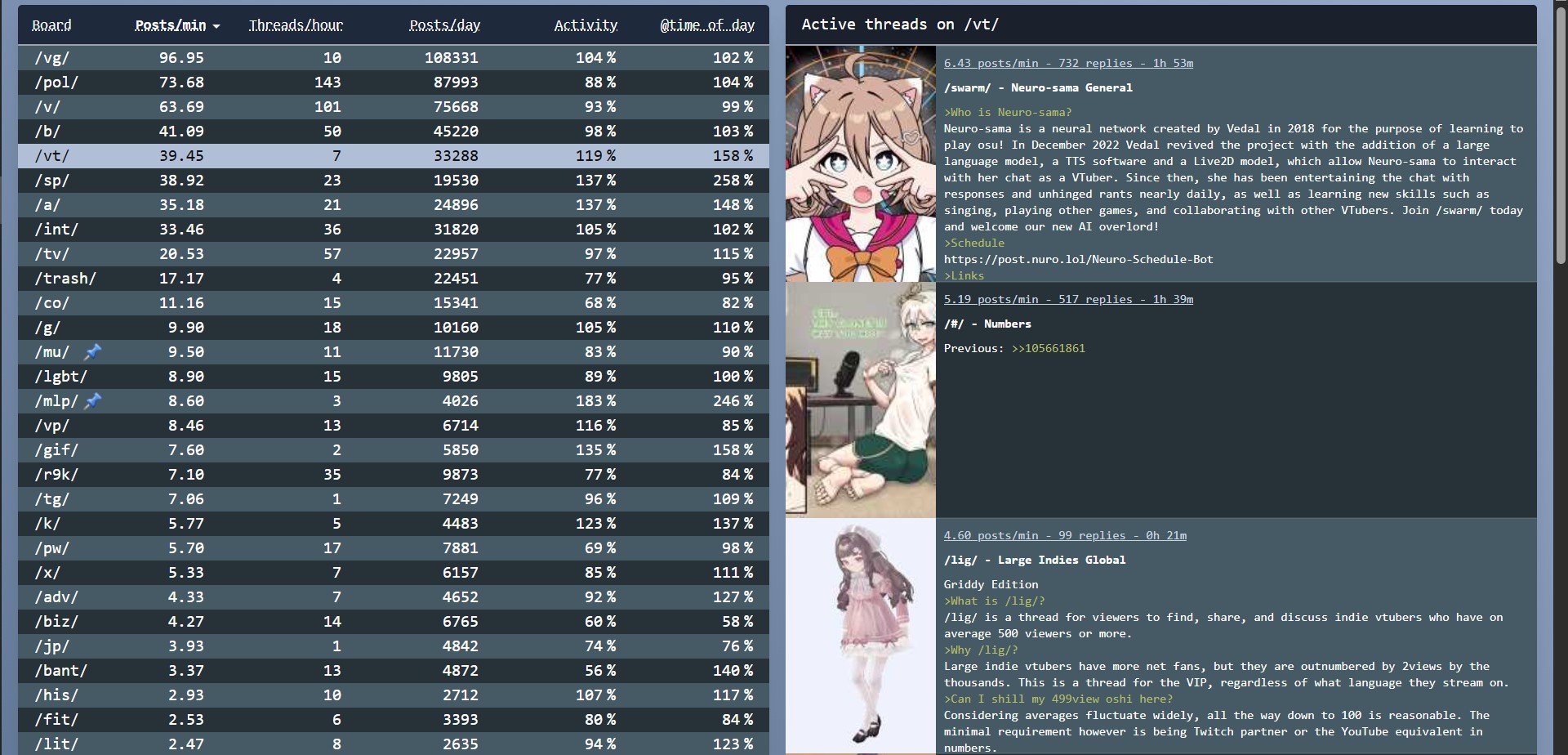Click the 143 threads/hour value for /pol/
This screenshot has height=755, width=1568.
point(327,83)
